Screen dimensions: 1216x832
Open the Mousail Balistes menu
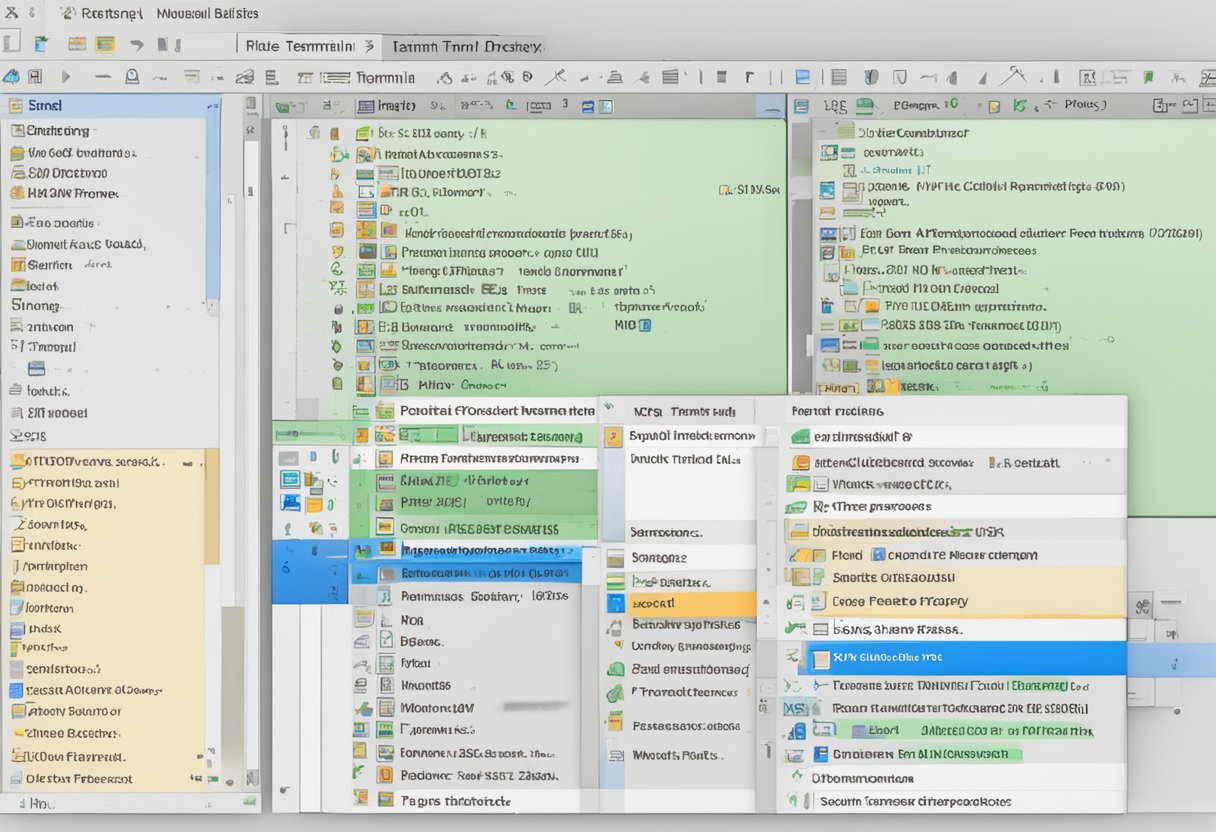click(207, 14)
